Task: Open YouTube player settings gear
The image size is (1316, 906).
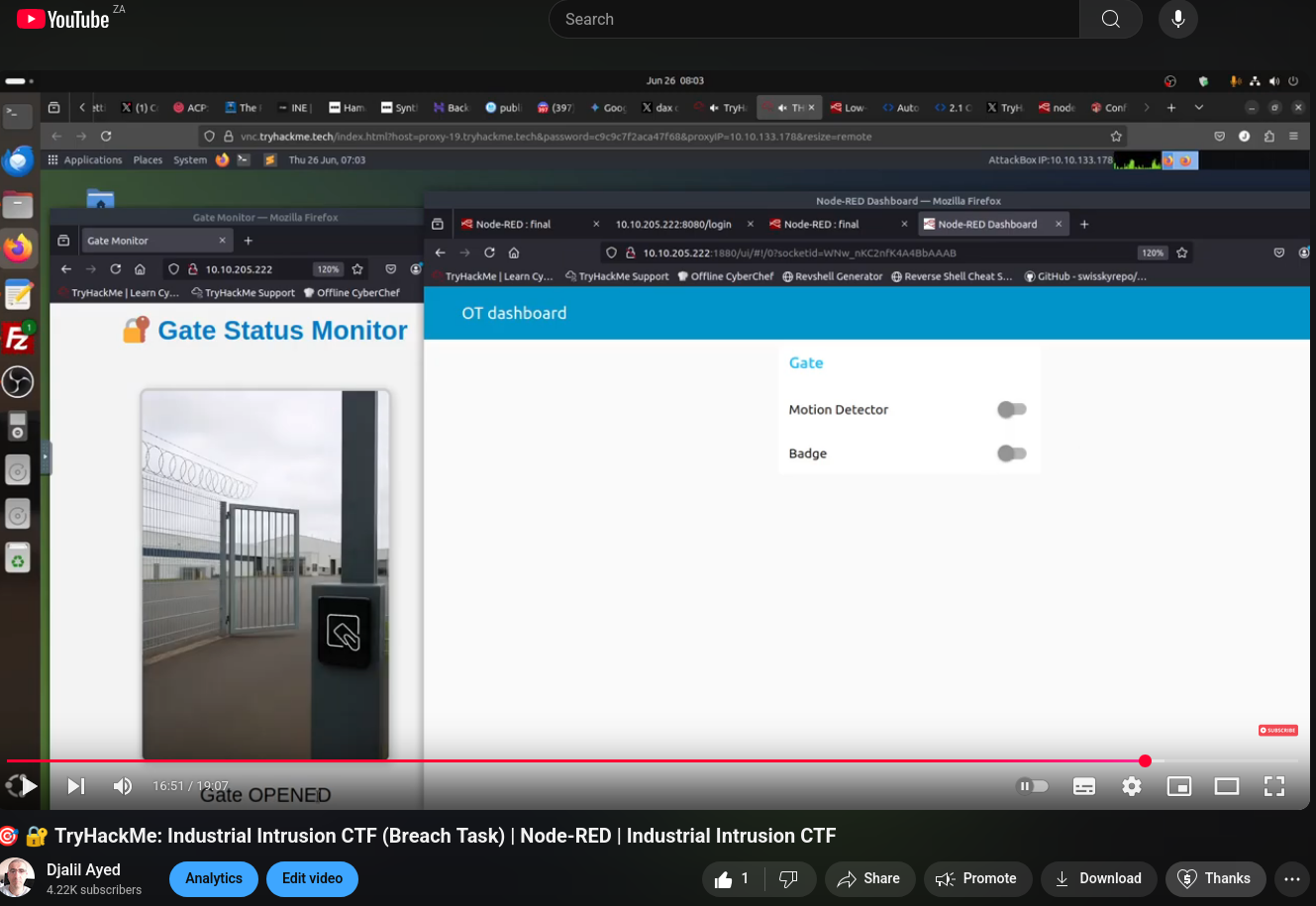Action: 1132,786
